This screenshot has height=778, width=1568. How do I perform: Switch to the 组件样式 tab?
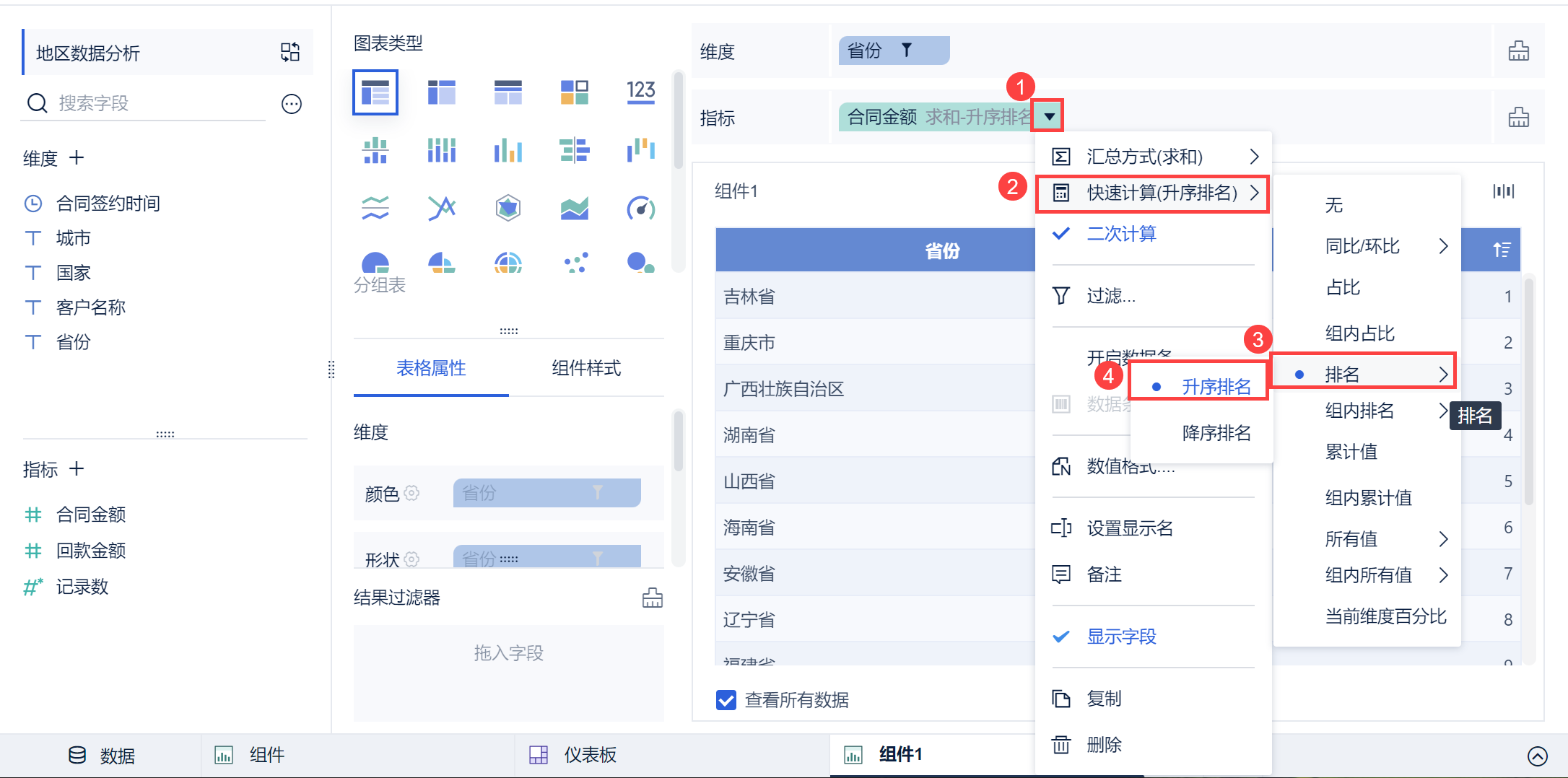coord(586,368)
